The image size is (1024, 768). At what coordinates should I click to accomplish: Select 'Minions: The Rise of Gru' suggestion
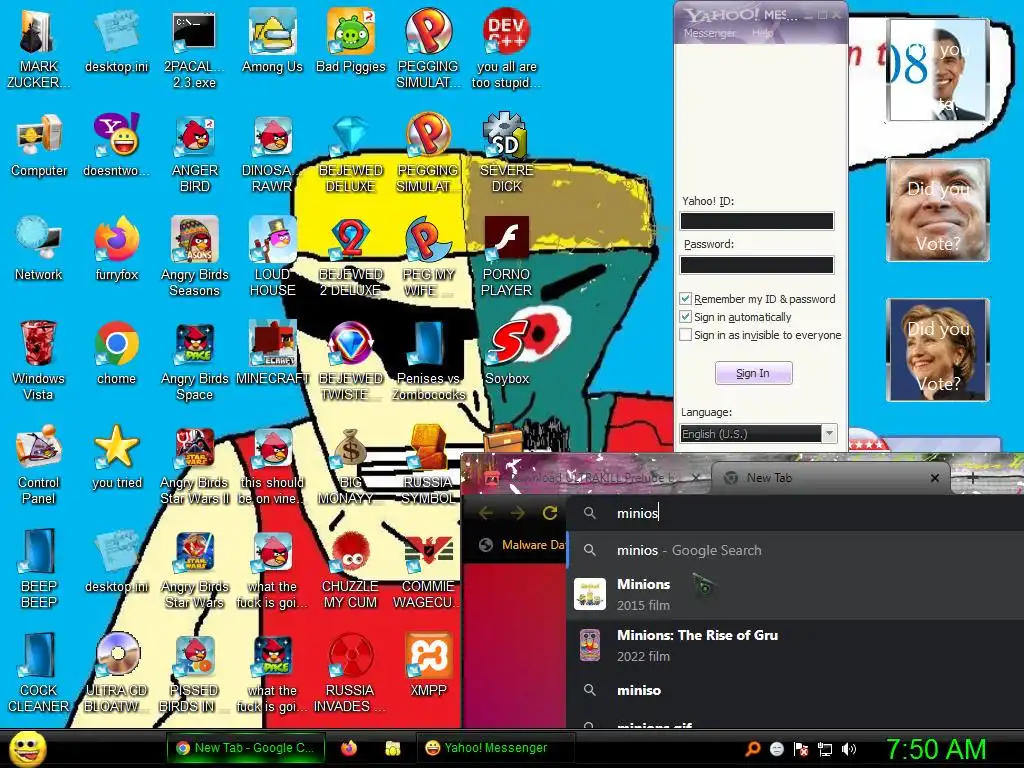(795, 645)
